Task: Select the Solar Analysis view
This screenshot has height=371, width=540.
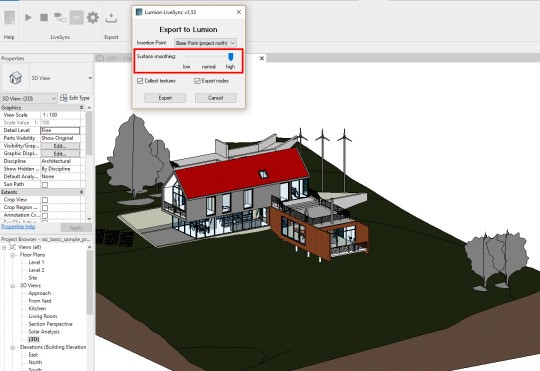Action: pos(44,332)
